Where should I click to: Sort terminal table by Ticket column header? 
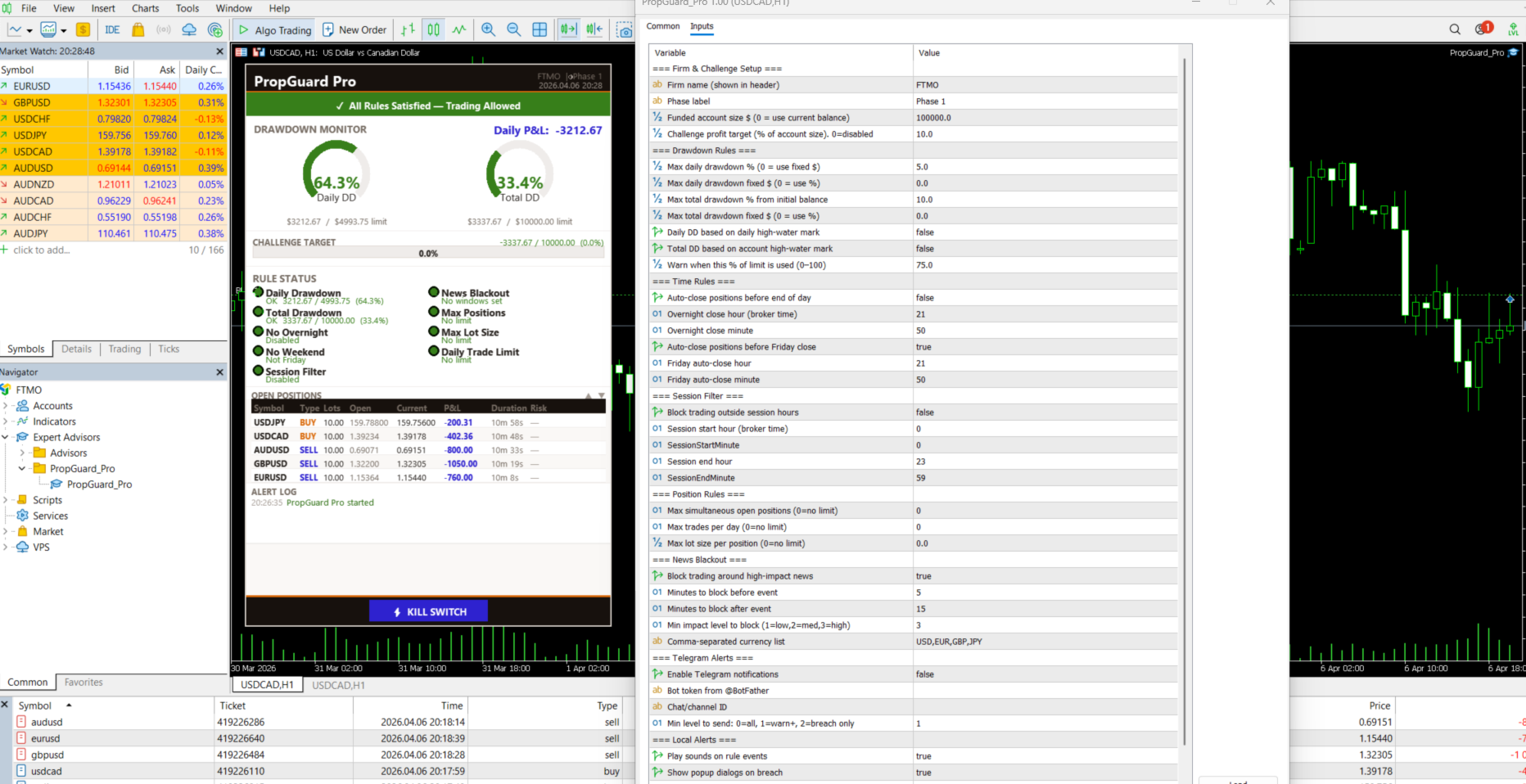(233, 705)
